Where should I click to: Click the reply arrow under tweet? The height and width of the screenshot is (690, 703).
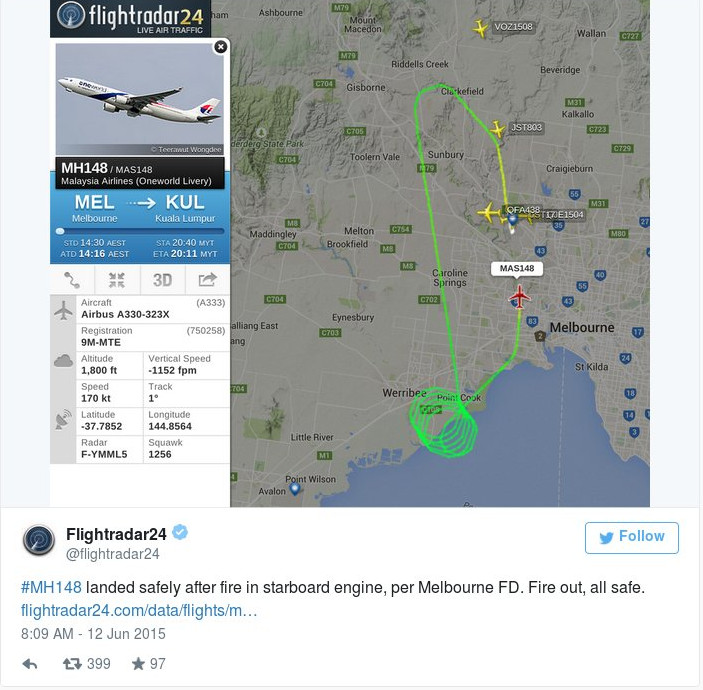30,663
